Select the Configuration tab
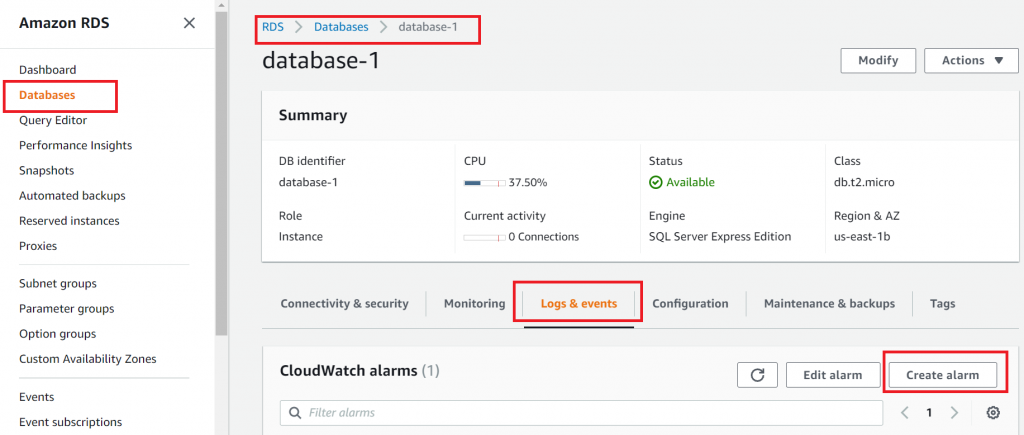1024x435 pixels. pos(690,304)
